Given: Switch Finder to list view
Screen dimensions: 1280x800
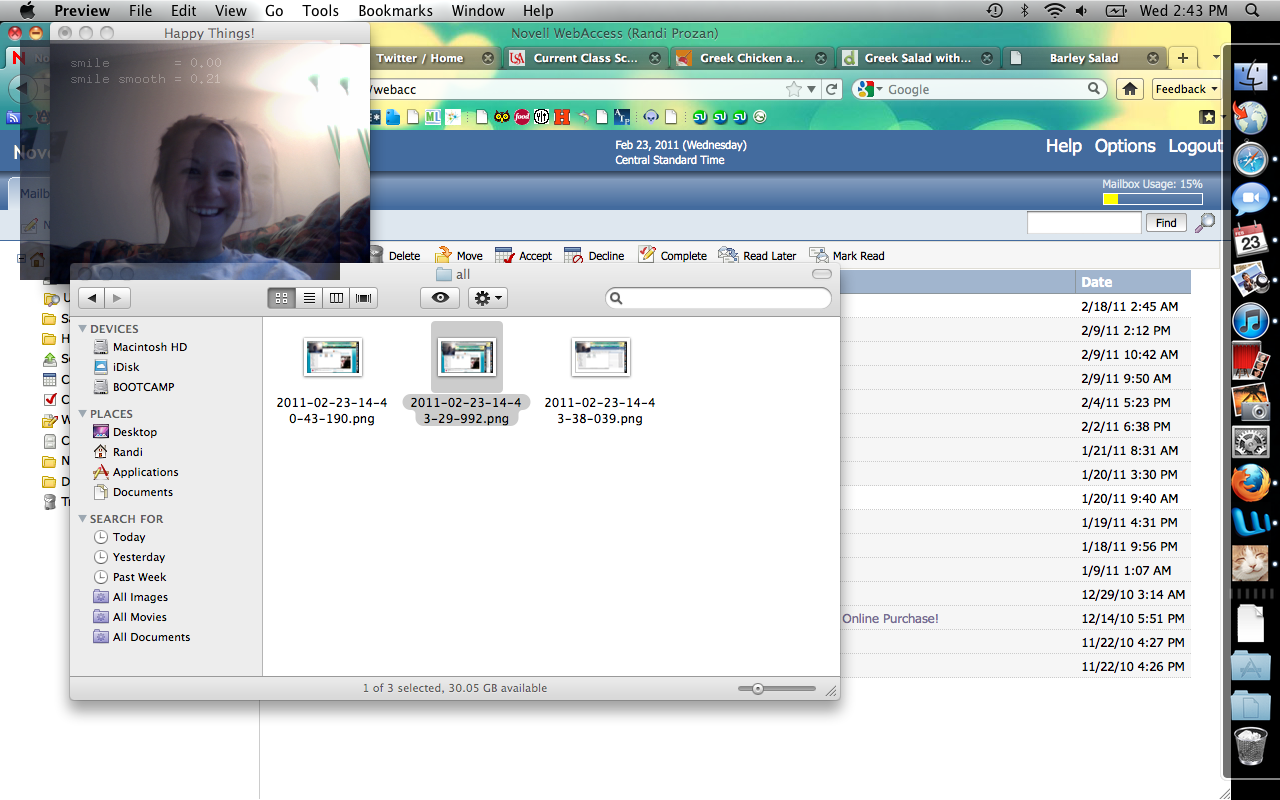Looking at the screenshot, I should tap(309, 298).
